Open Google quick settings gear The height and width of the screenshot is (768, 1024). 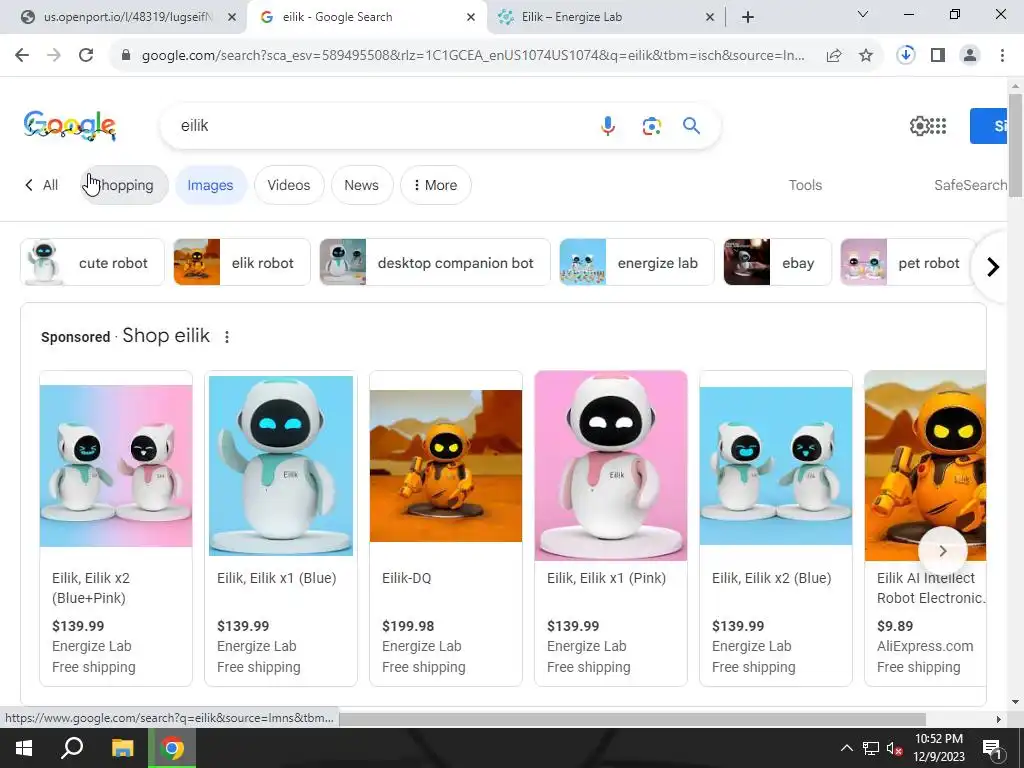[x=919, y=126]
